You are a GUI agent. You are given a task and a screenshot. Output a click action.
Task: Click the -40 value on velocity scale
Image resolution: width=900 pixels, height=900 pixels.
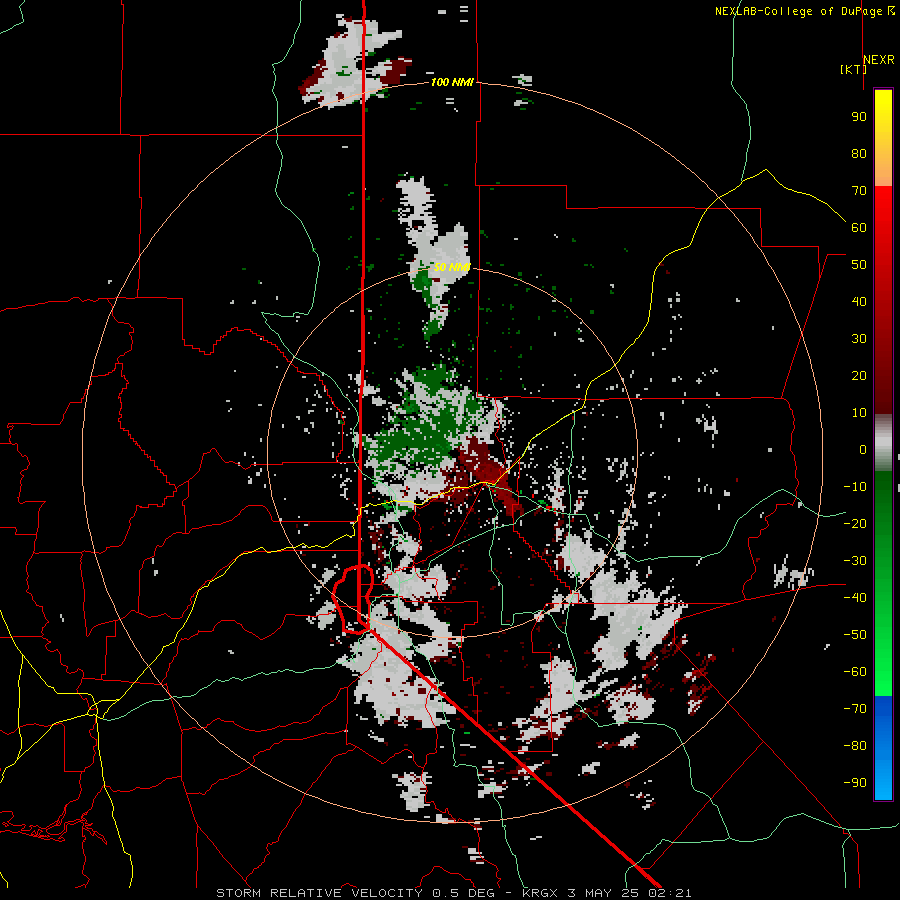tap(855, 598)
